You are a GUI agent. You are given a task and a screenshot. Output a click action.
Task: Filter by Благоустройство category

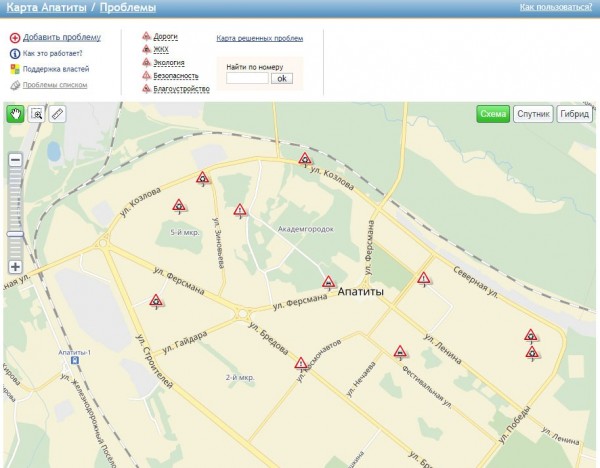(x=181, y=89)
